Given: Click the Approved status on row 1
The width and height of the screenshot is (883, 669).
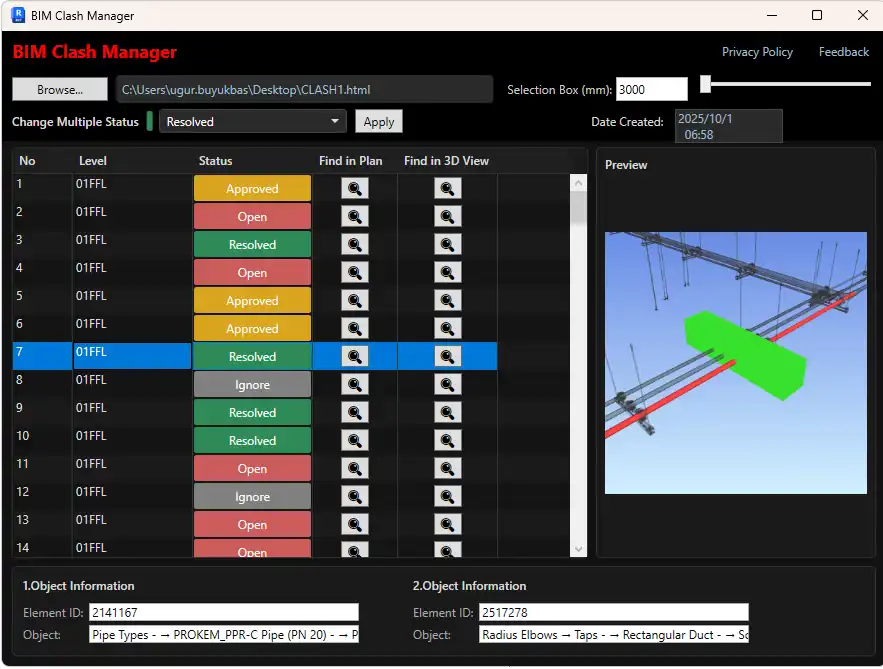Looking at the screenshot, I should click(x=252, y=188).
